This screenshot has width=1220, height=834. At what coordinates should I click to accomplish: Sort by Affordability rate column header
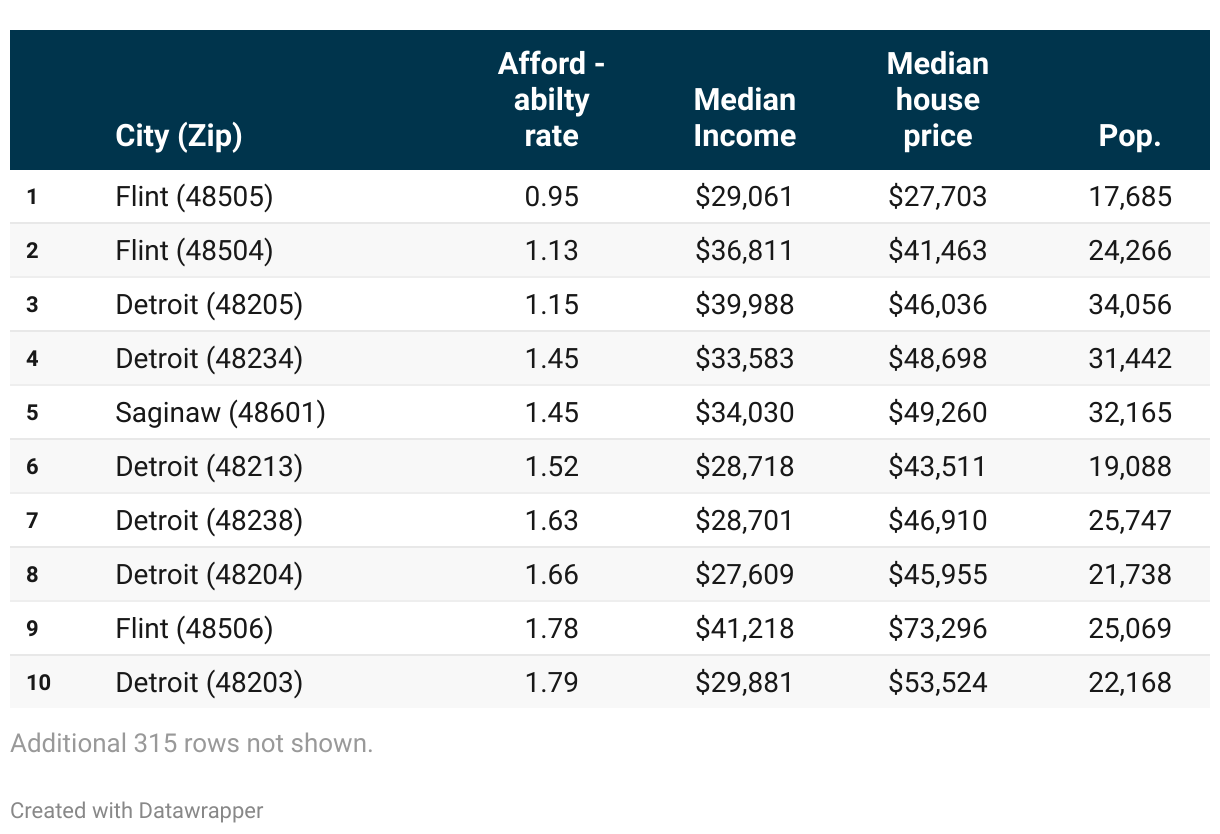[x=551, y=100]
